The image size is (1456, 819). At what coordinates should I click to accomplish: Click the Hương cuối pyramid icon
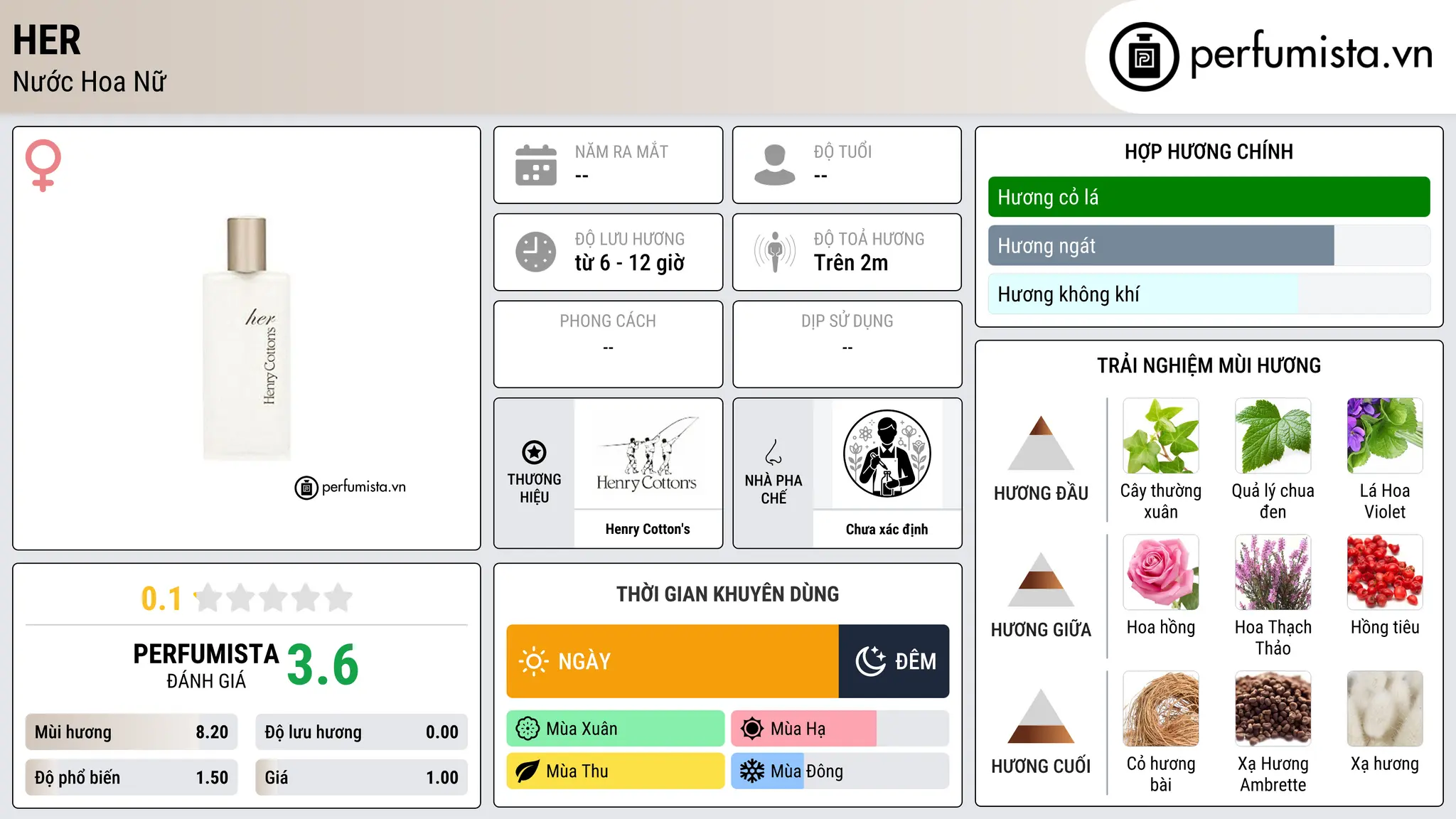coord(1042,716)
